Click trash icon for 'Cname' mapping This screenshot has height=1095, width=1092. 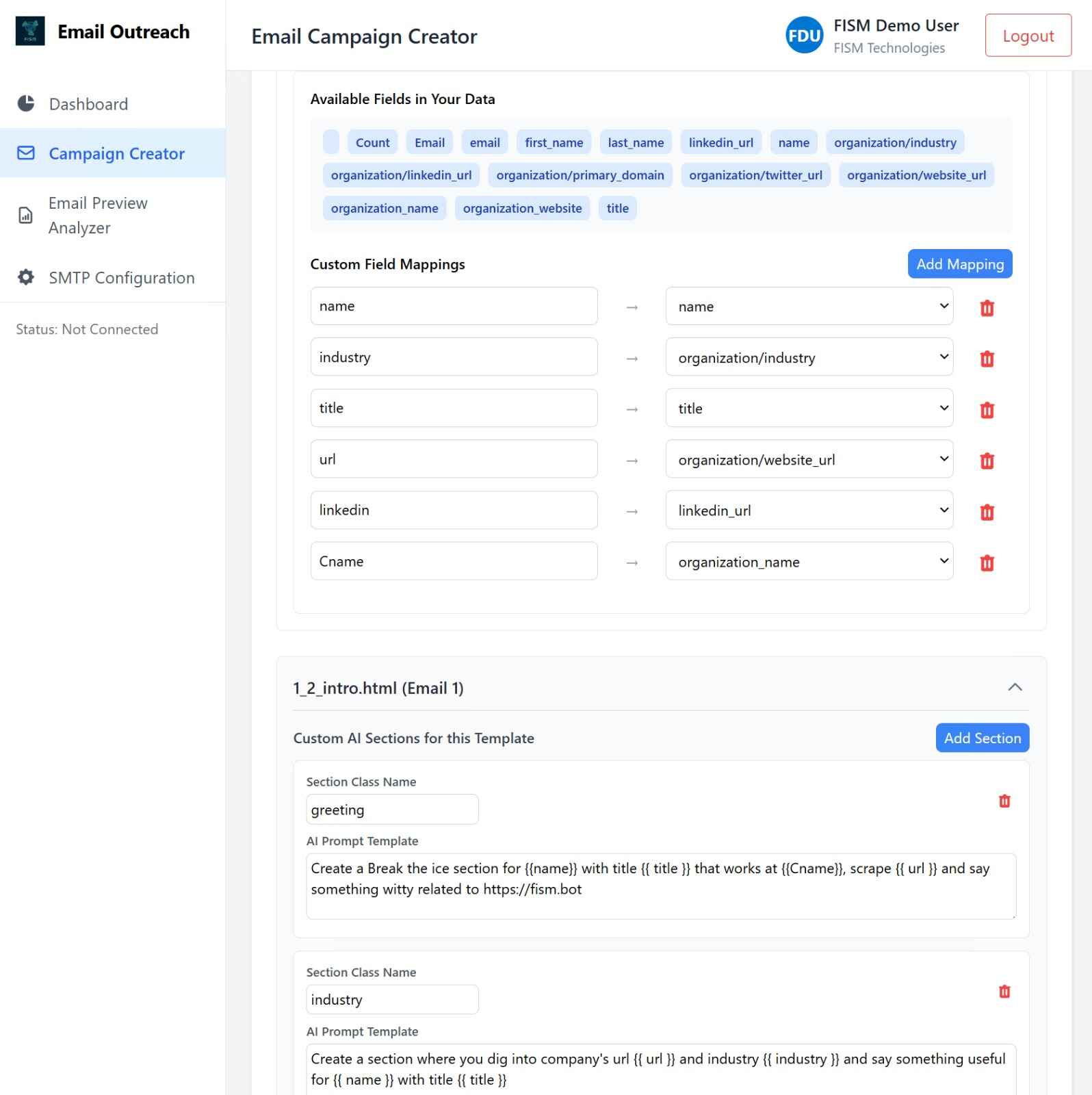click(x=987, y=563)
